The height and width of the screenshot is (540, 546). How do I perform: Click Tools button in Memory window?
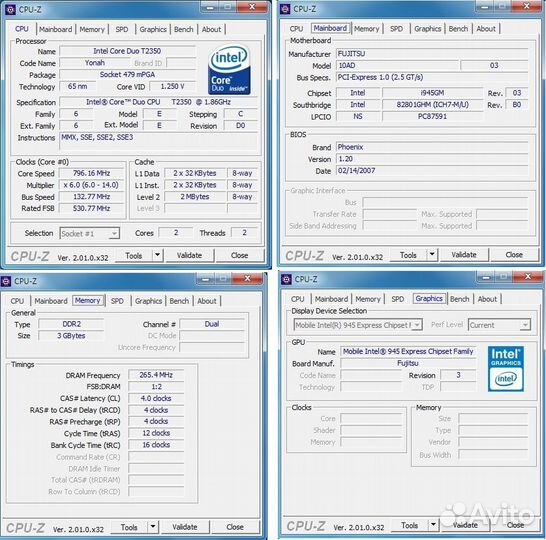tap(129, 527)
